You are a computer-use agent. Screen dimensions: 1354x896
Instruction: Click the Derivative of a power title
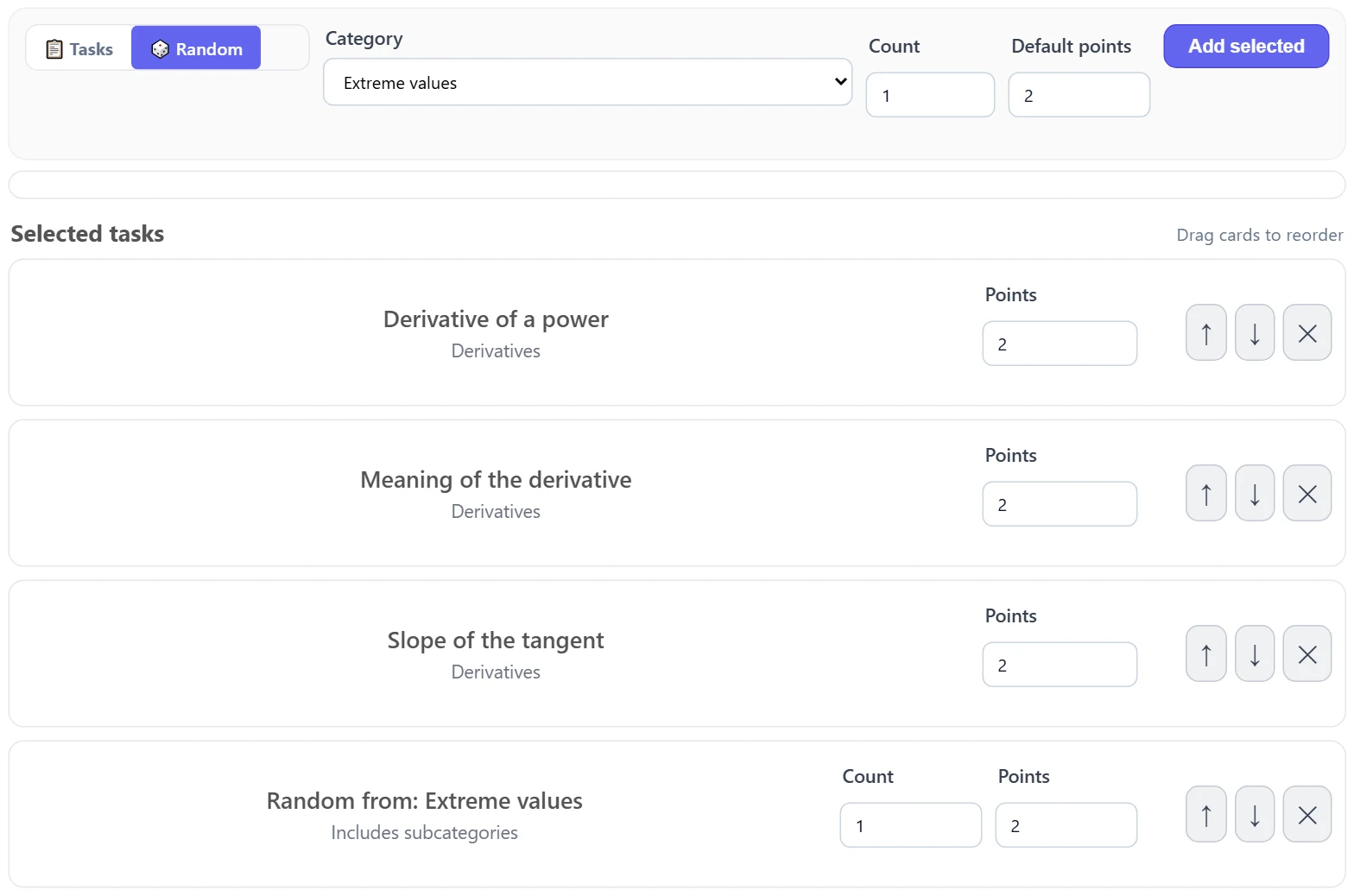pyautogui.click(x=496, y=319)
